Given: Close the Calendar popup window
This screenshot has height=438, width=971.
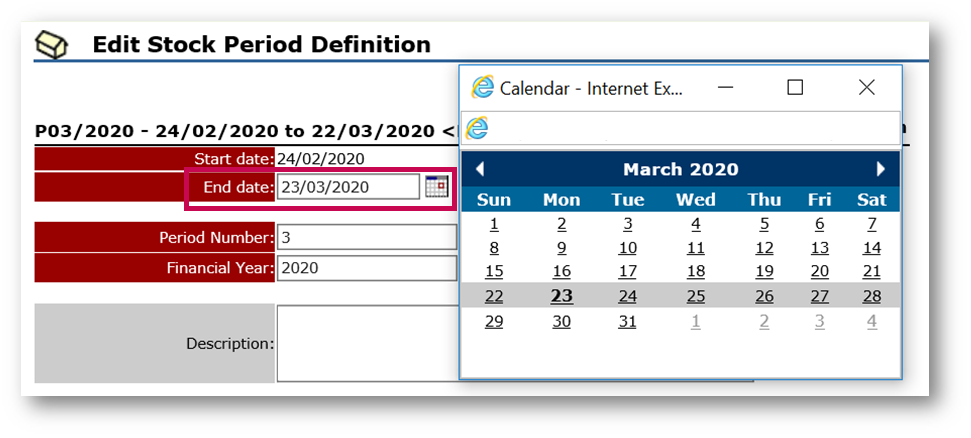Looking at the screenshot, I should pos(867,88).
